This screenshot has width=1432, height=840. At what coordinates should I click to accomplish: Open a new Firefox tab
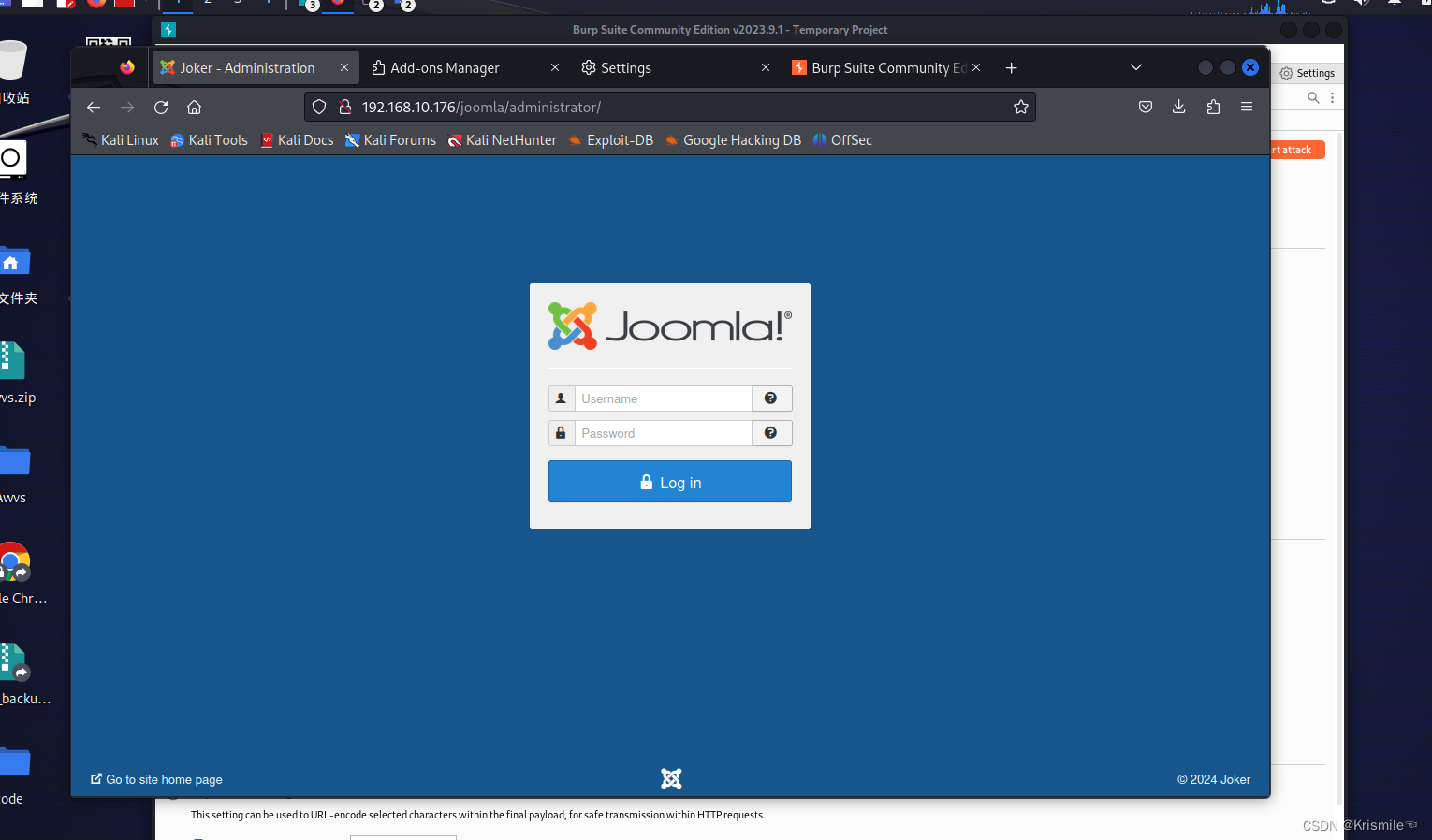1012,68
